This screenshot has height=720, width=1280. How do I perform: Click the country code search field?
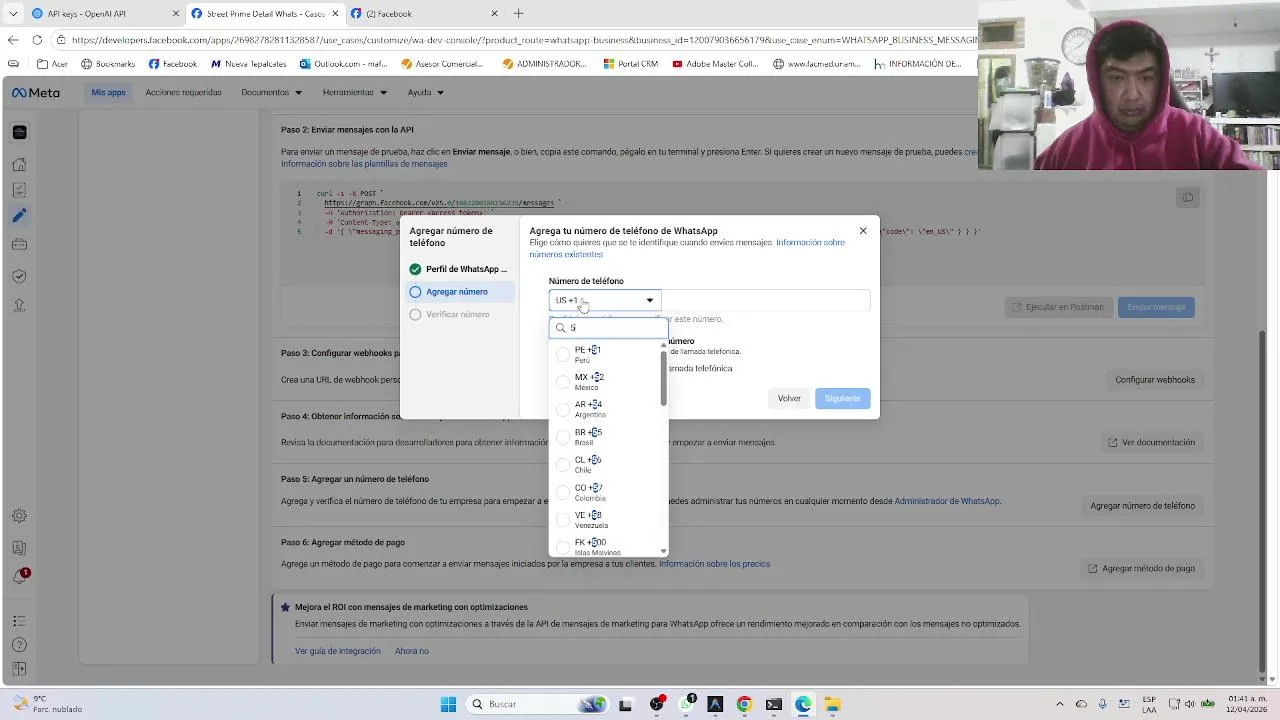pyautogui.click(x=608, y=328)
